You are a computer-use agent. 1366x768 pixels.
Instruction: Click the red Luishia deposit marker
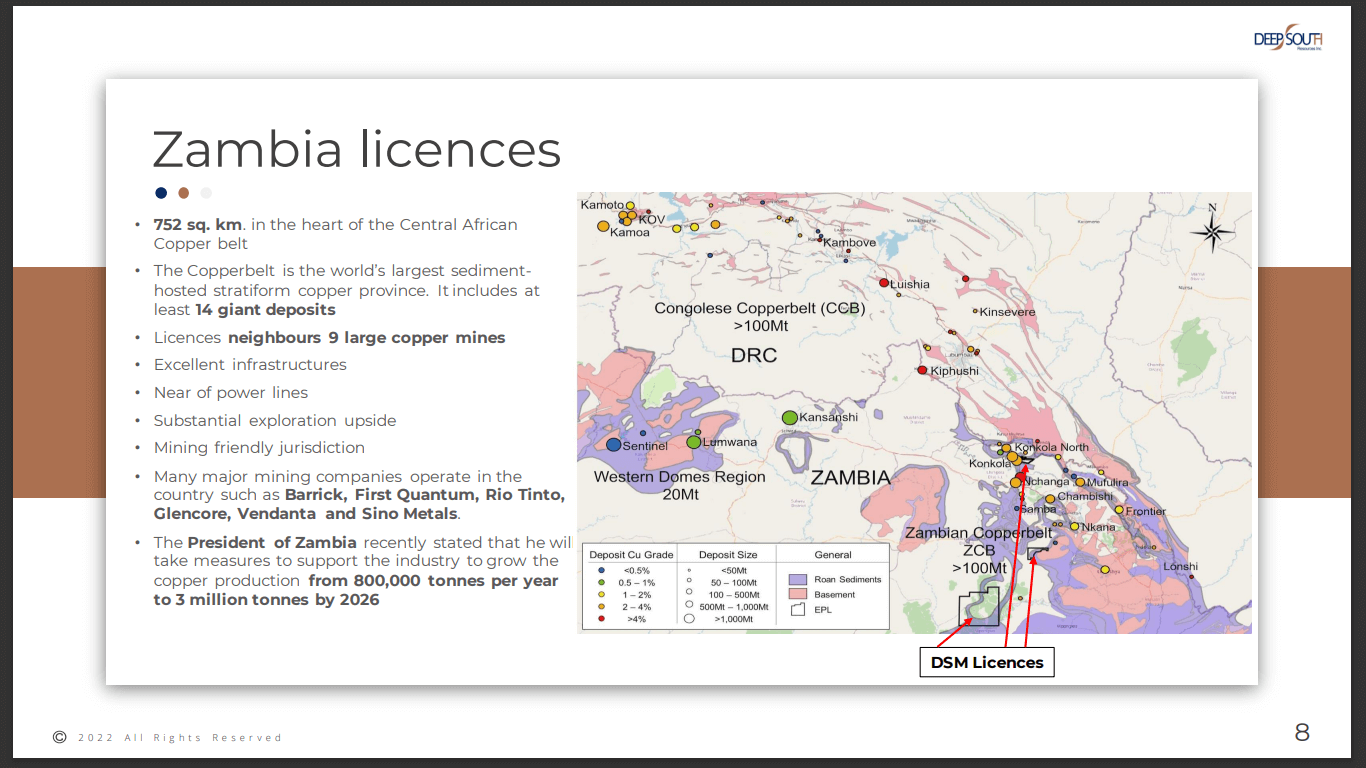pos(884,283)
